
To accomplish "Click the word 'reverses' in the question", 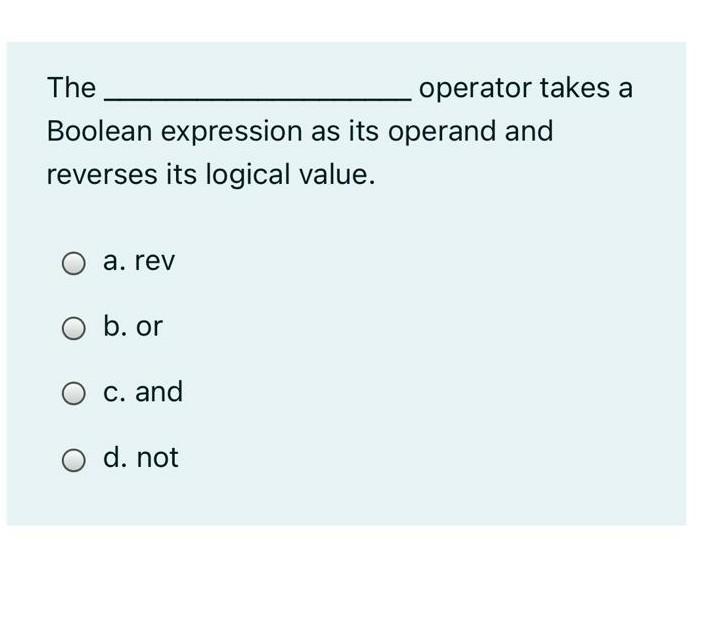I will [102, 176].
